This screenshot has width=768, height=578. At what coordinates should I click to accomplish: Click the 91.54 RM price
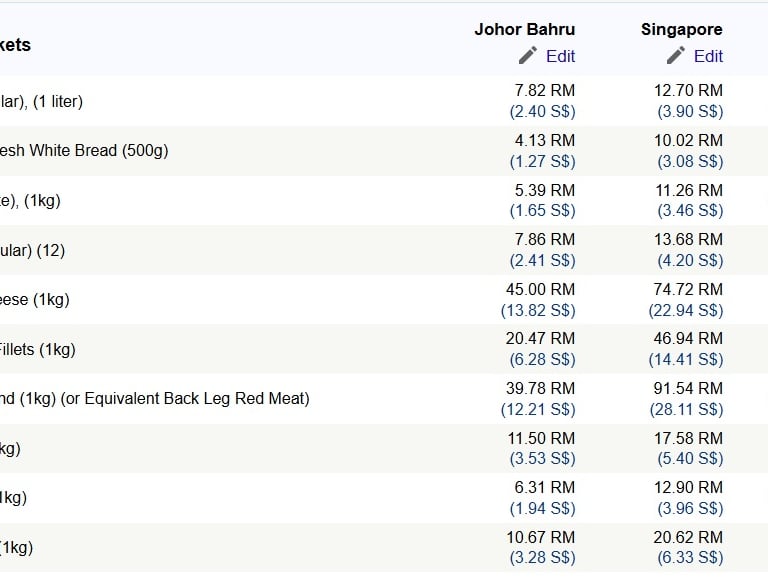[688, 388]
